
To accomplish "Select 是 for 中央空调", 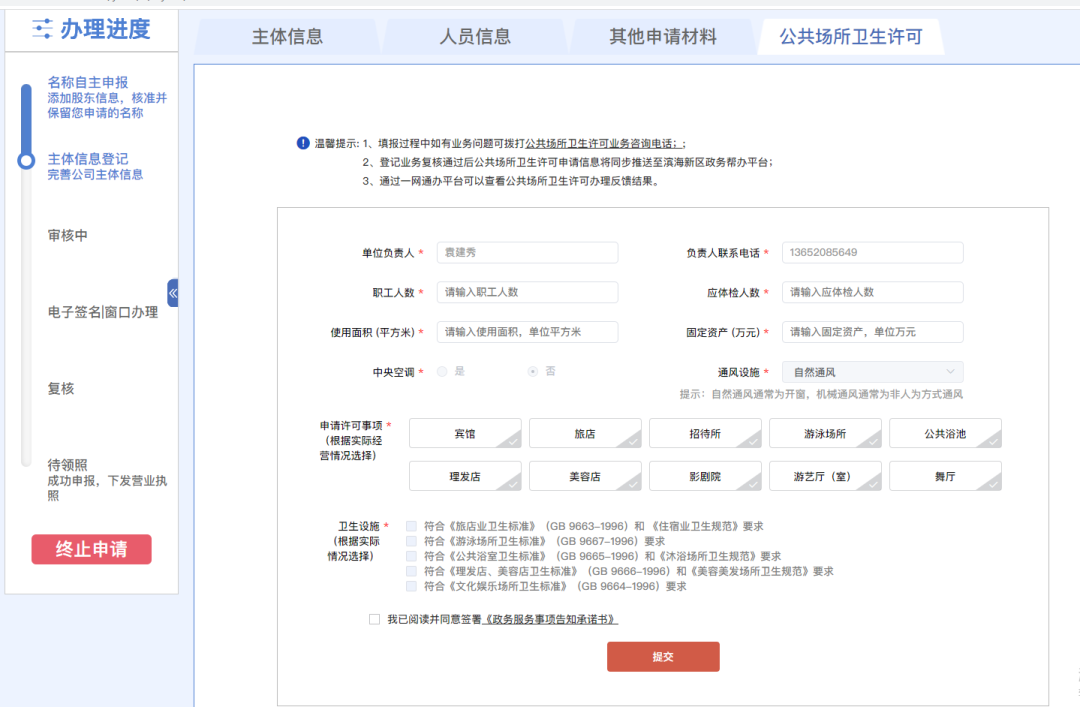I will click(x=442, y=371).
